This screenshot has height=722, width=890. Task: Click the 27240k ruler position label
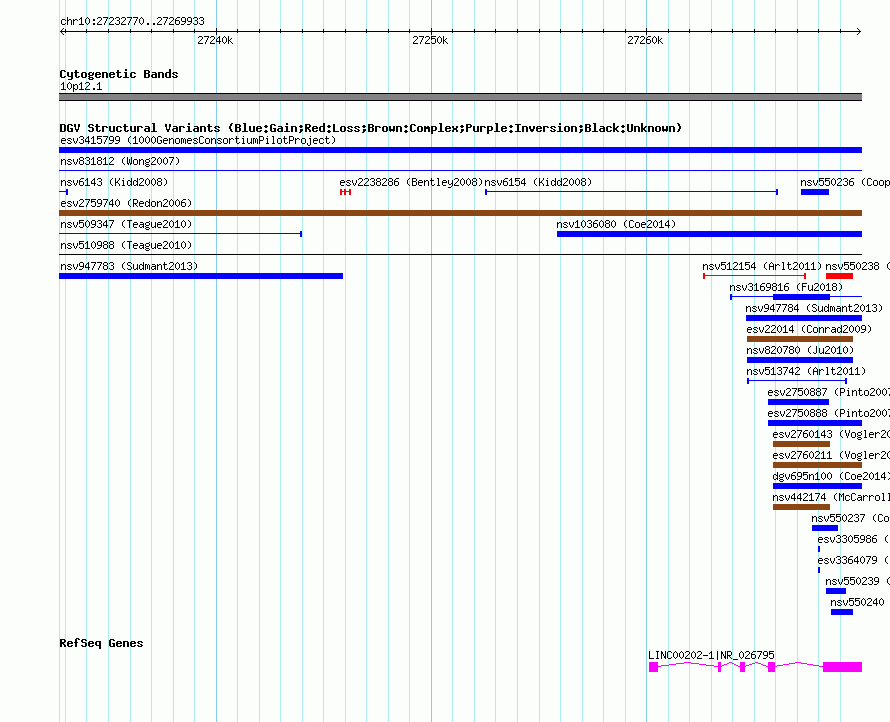pyautogui.click(x=215, y=40)
